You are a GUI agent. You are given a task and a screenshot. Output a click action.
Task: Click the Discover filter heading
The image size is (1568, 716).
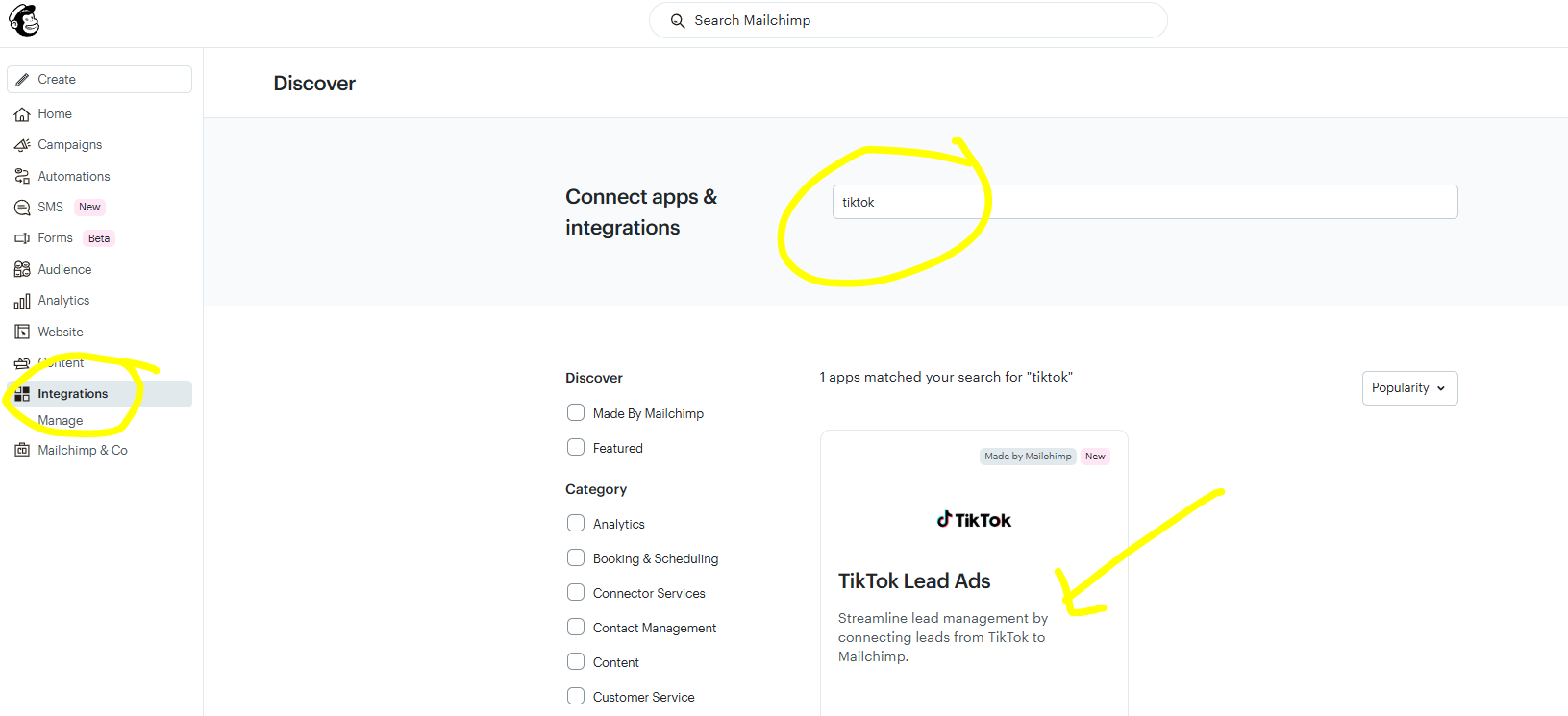coord(594,378)
